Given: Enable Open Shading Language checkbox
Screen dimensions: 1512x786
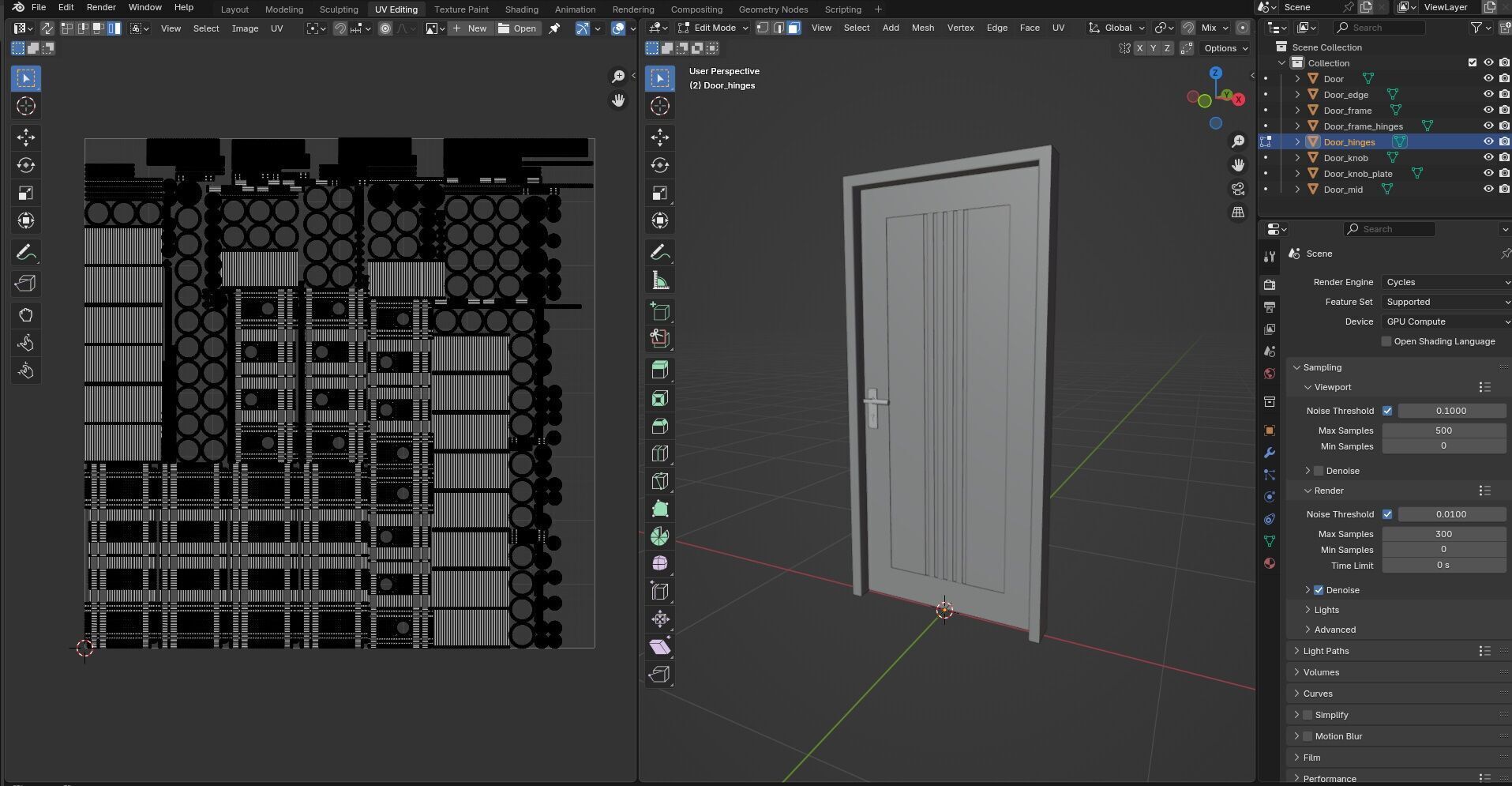Looking at the screenshot, I should tap(1386, 341).
